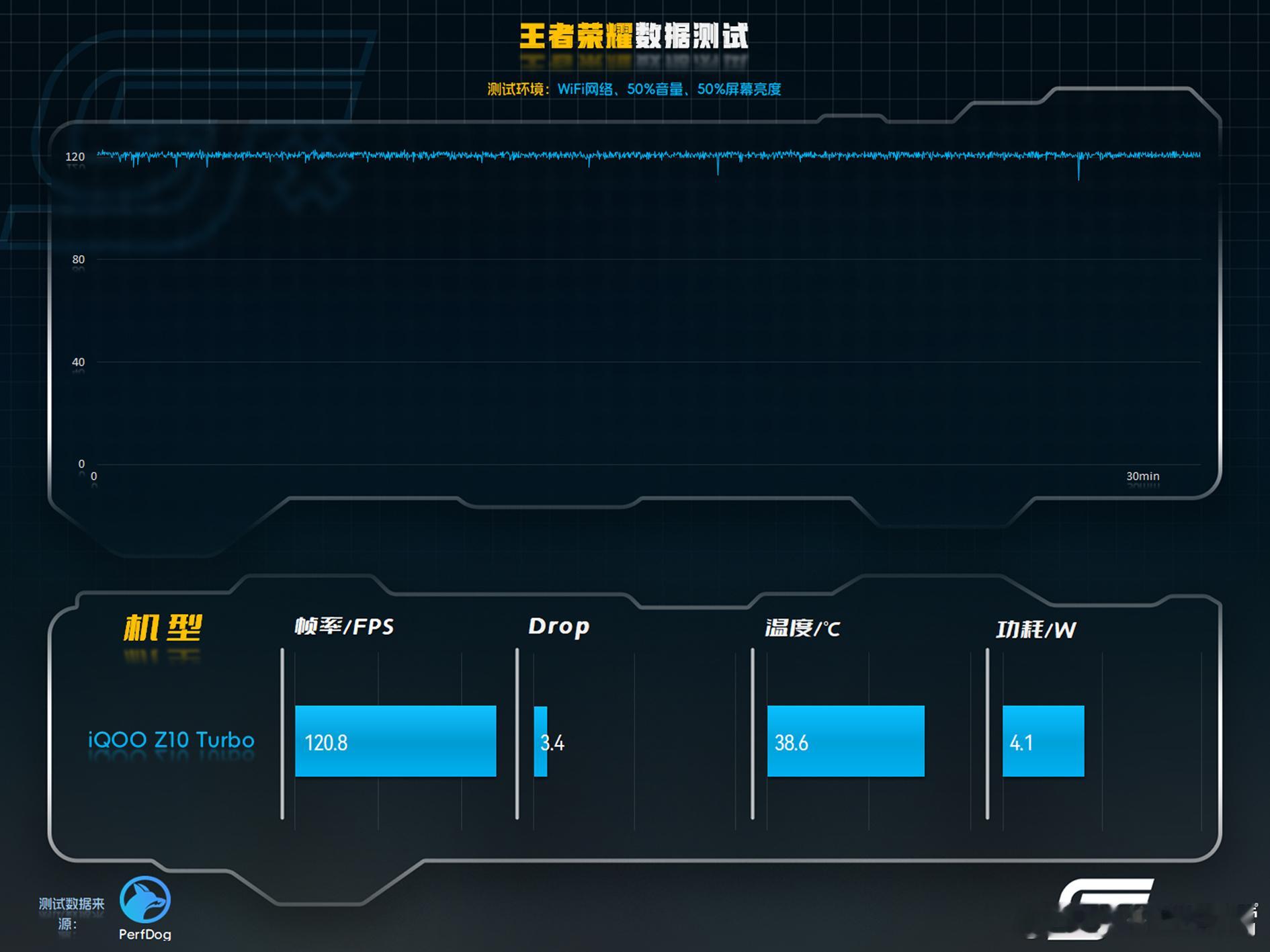Click the Drop column heading
This screenshot has height=952, width=1270.
(559, 626)
